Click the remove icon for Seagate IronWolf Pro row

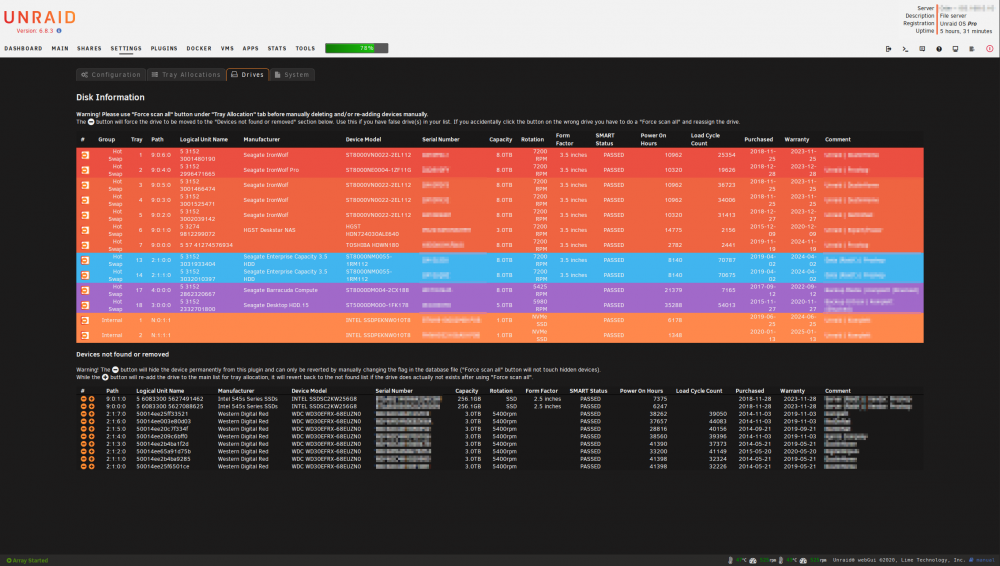[85, 170]
